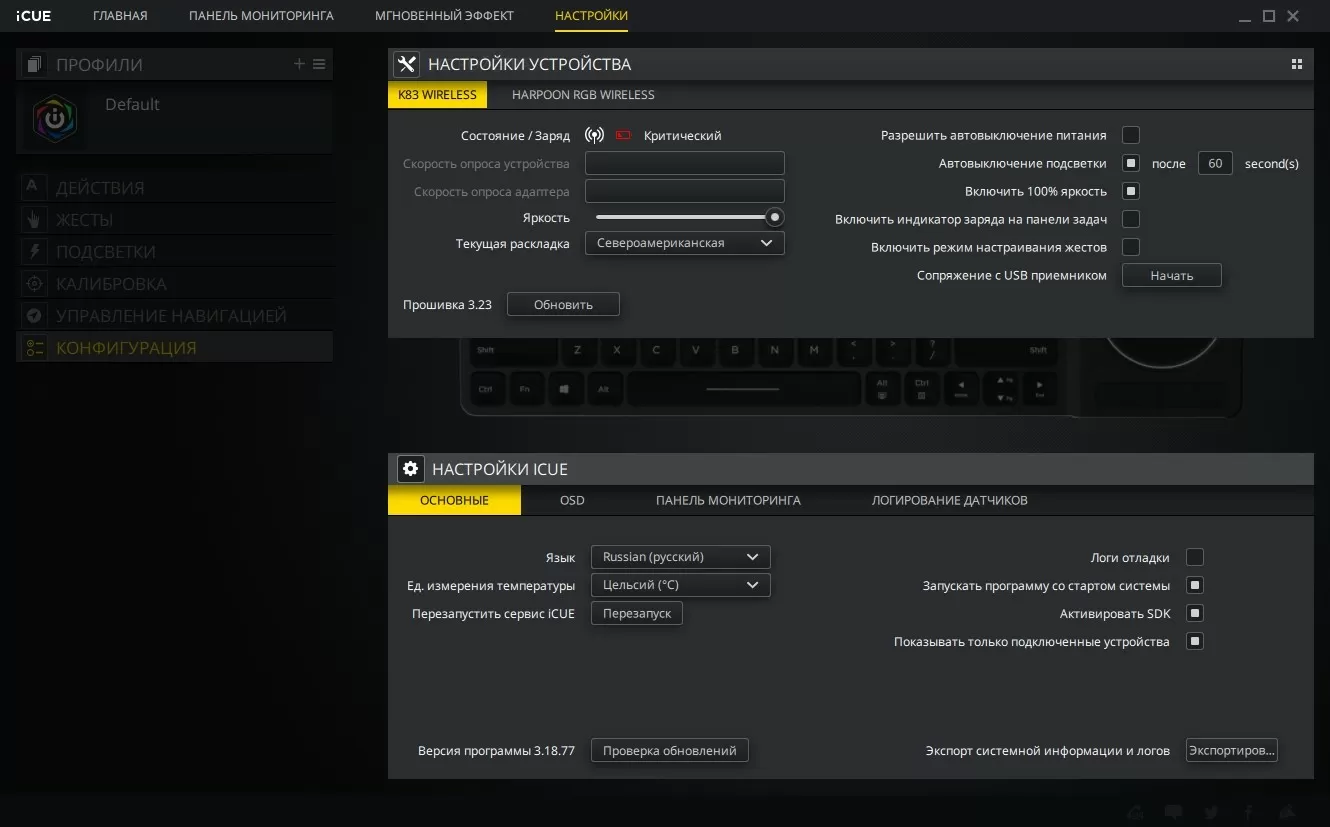The width and height of the screenshot is (1330, 827).
Task: Open the Логирование датчиков tab
Action: [x=949, y=500]
